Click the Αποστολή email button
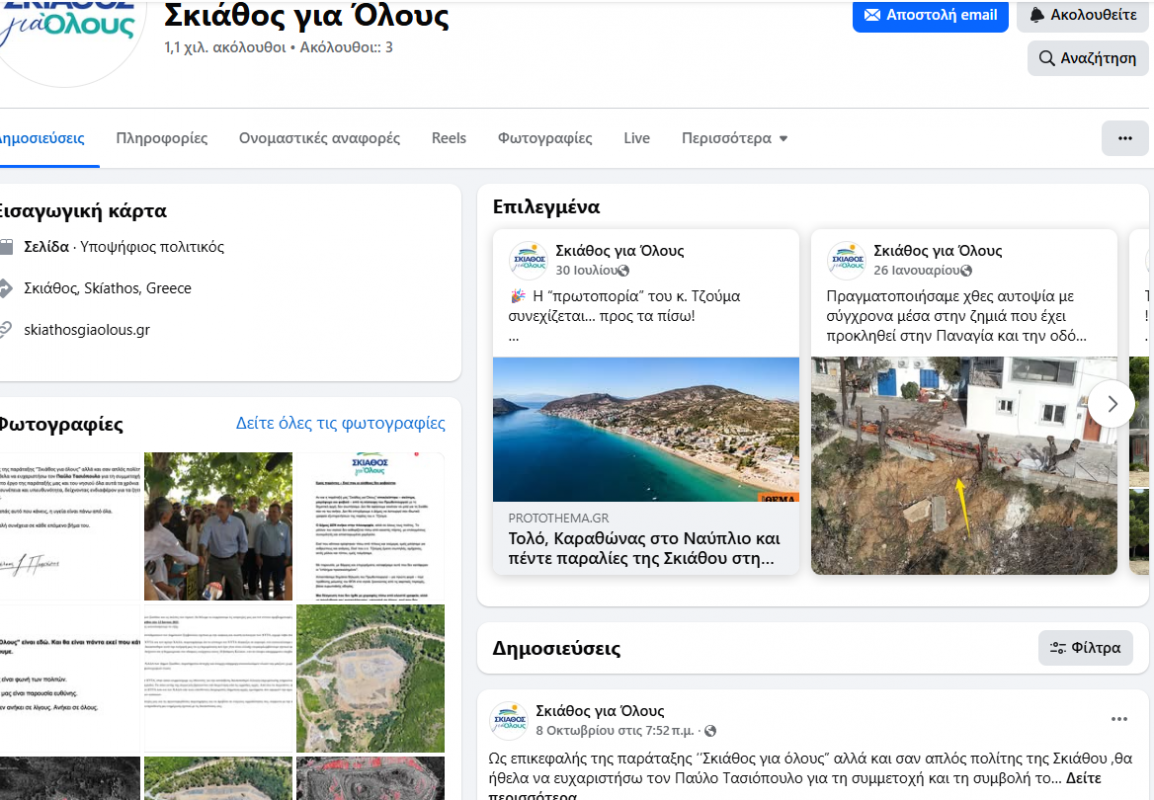Viewport: 1154px width, 800px height. (x=930, y=15)
